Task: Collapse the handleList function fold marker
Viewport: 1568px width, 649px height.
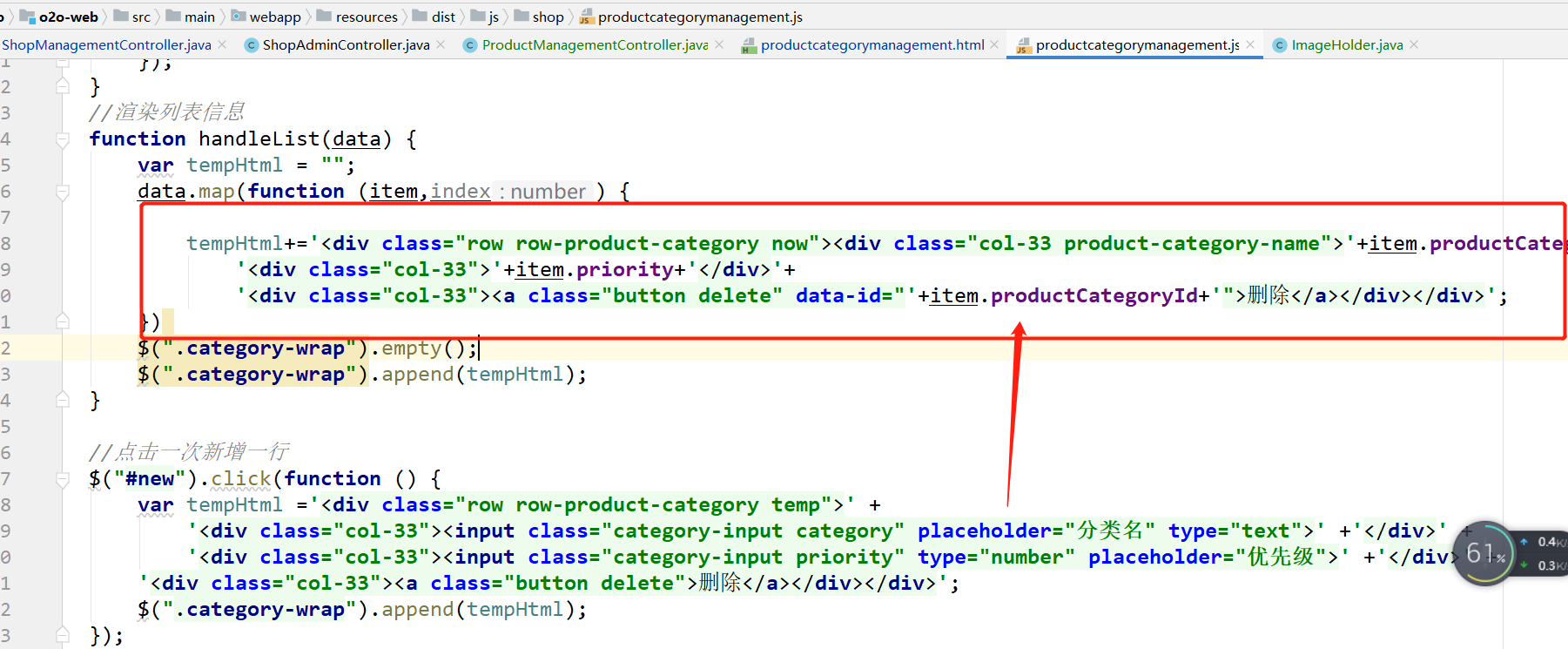Action: 63,139
